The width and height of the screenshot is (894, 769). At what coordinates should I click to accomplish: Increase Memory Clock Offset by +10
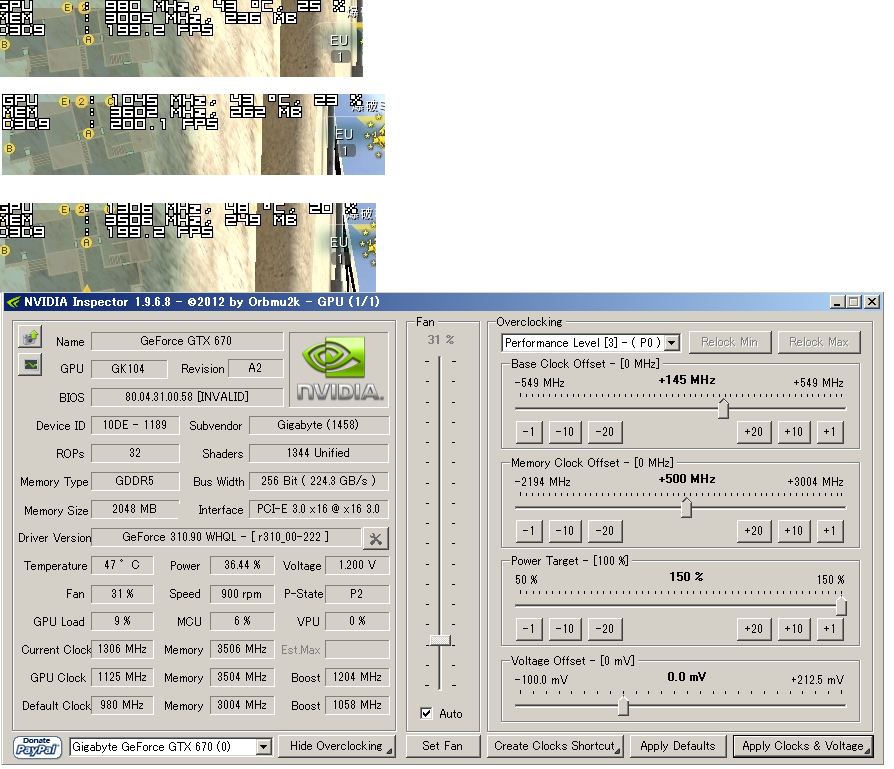point(794,531)
